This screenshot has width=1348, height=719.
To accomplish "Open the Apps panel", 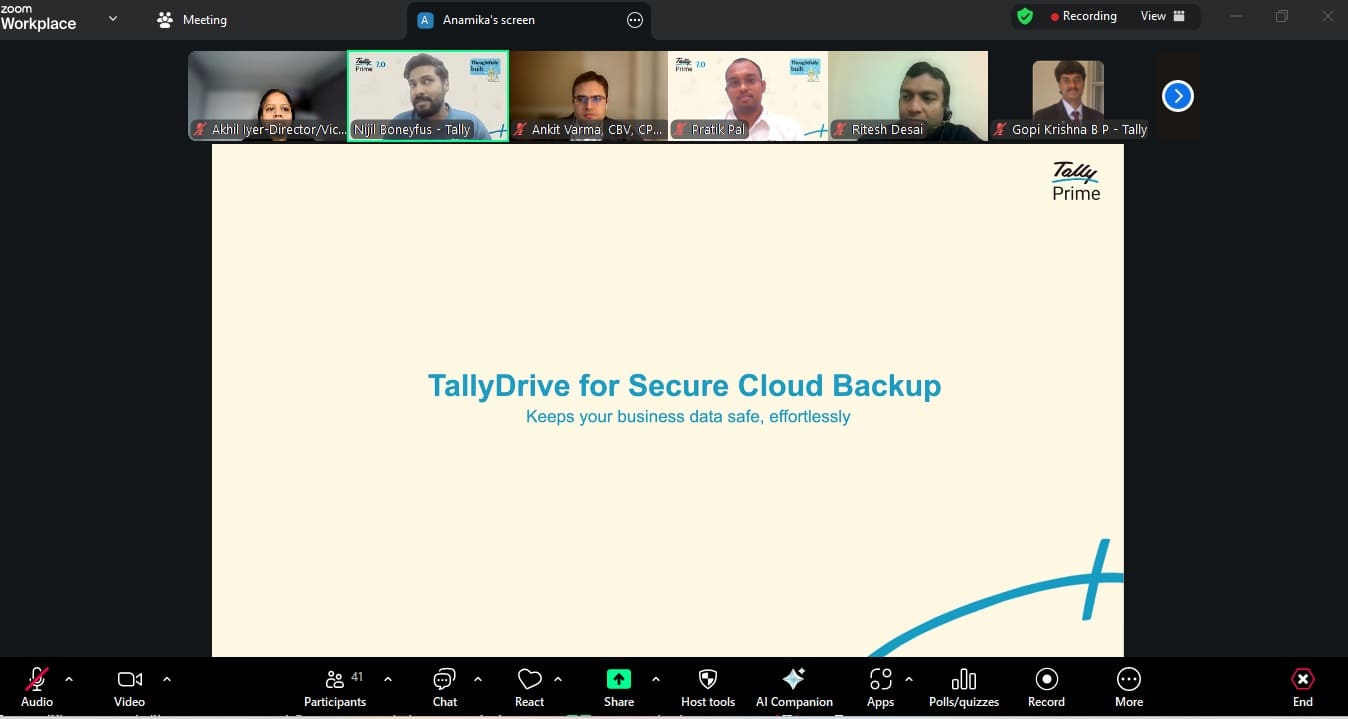I will (880, 688).
